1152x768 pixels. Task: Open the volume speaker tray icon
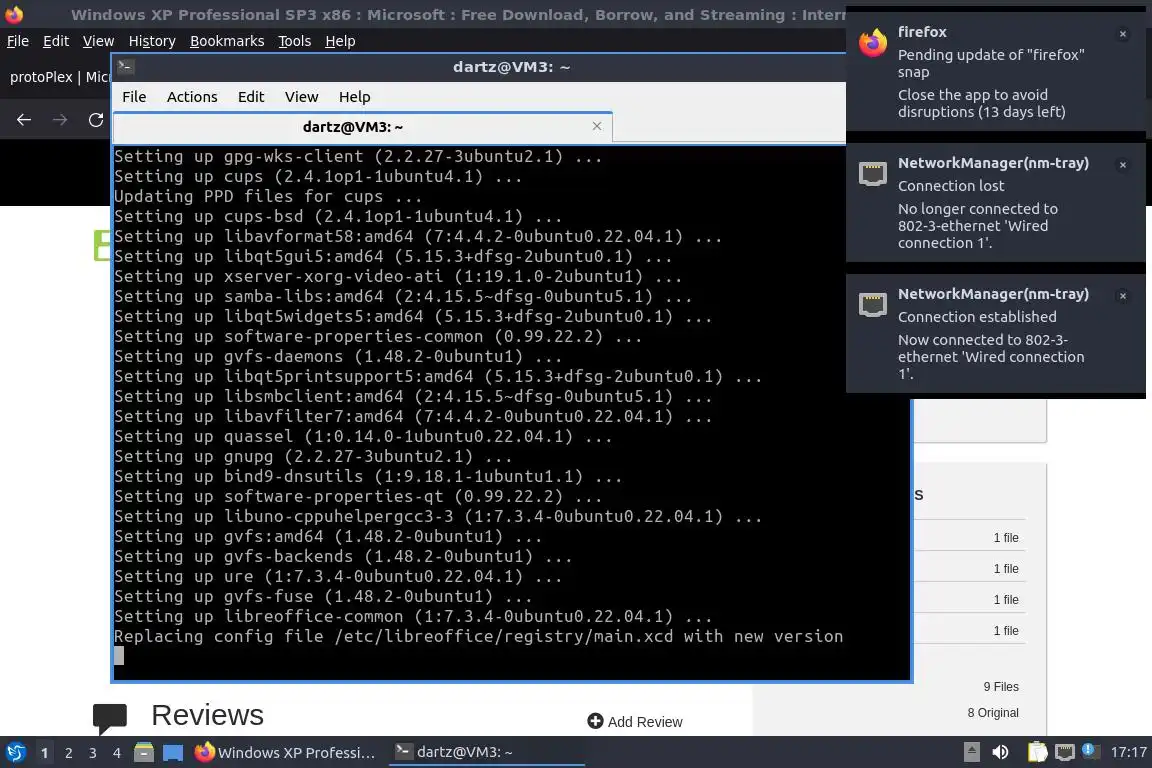click(1000, 753)
